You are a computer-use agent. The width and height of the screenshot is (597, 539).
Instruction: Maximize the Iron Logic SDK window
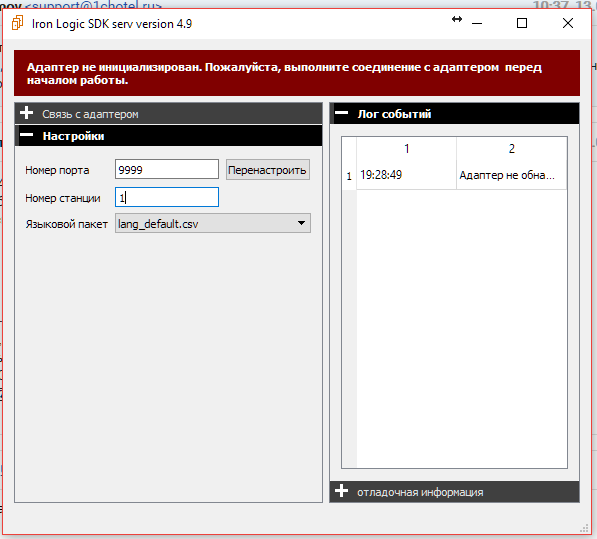[522, 23]
